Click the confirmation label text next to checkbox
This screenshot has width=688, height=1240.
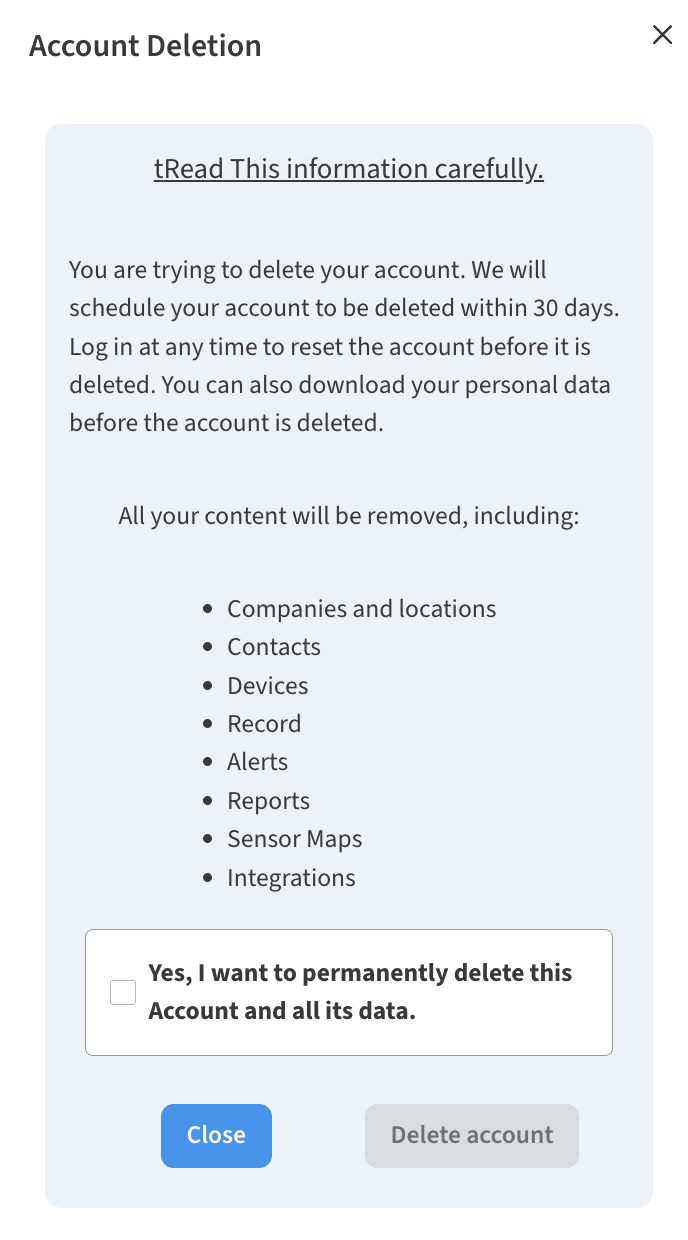360,991
